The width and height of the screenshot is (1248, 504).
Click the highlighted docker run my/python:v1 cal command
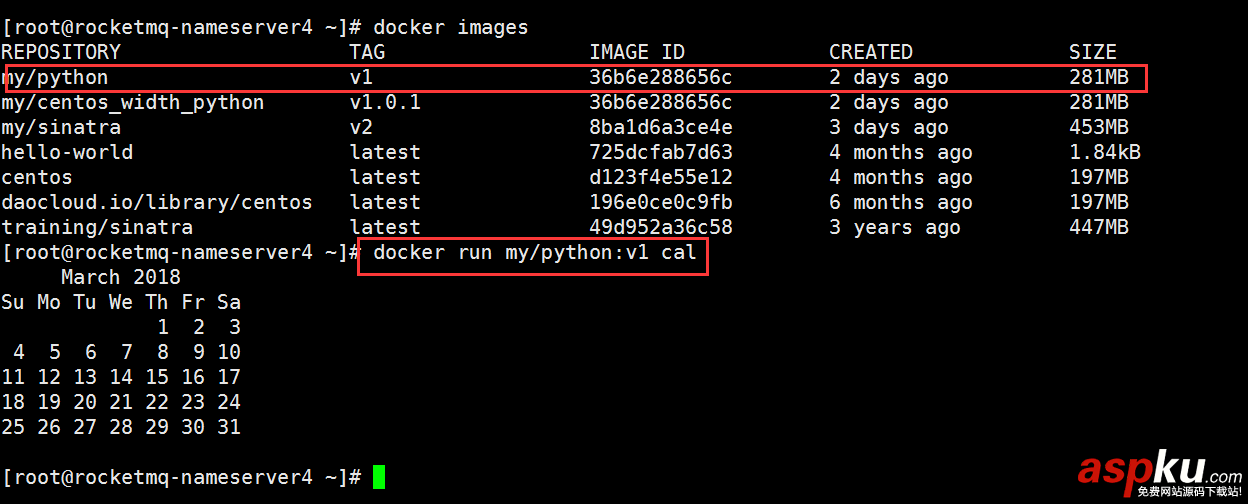(534, 253)
